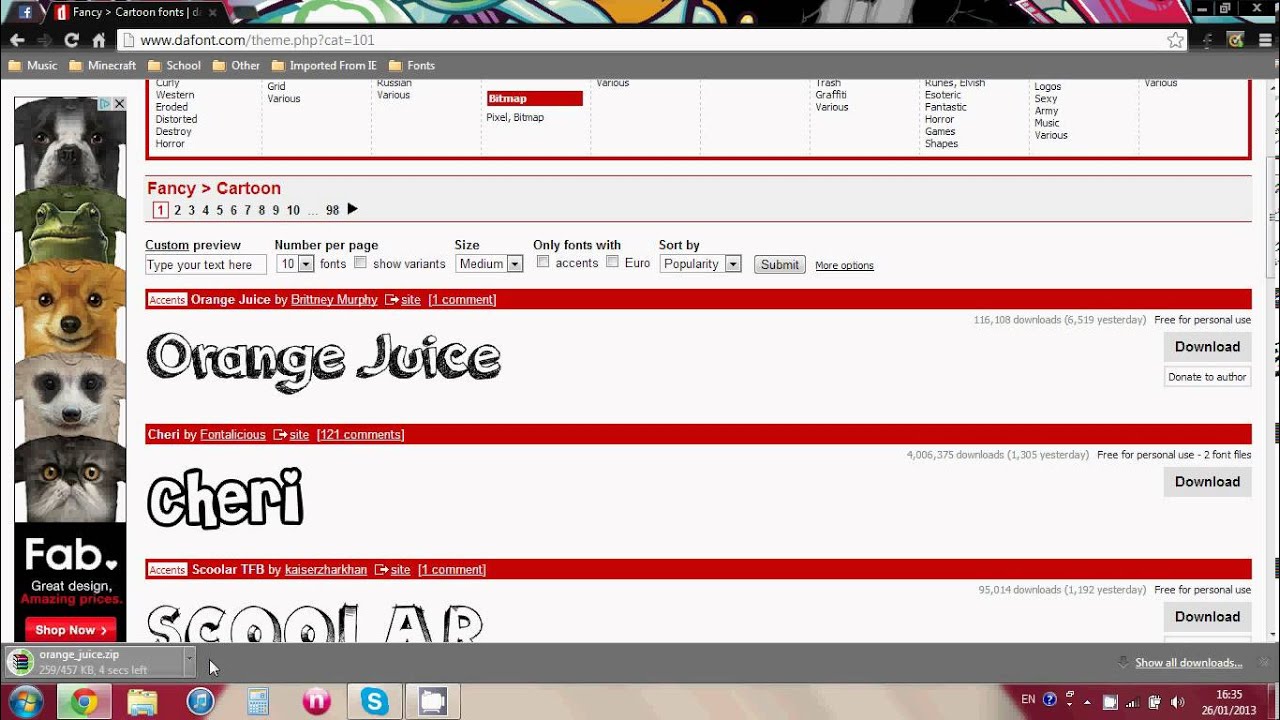Open Windows Explorer from the taskbar
Screen dimensions: 1280x720
coord(142,702)
